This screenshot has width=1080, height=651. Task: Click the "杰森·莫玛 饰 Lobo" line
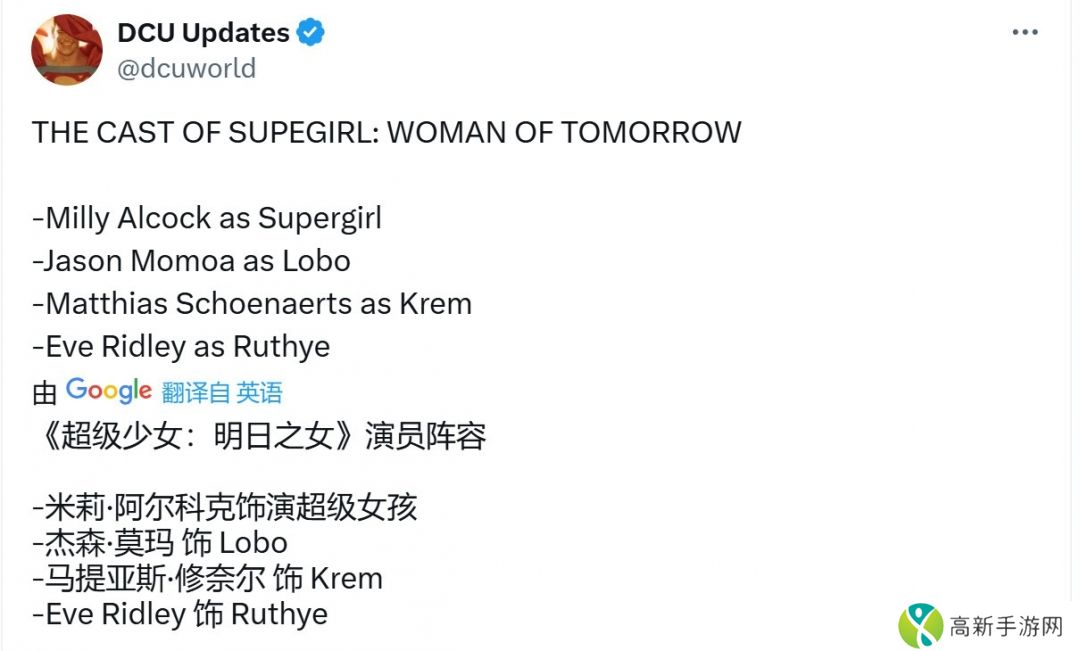pos(160,543)
